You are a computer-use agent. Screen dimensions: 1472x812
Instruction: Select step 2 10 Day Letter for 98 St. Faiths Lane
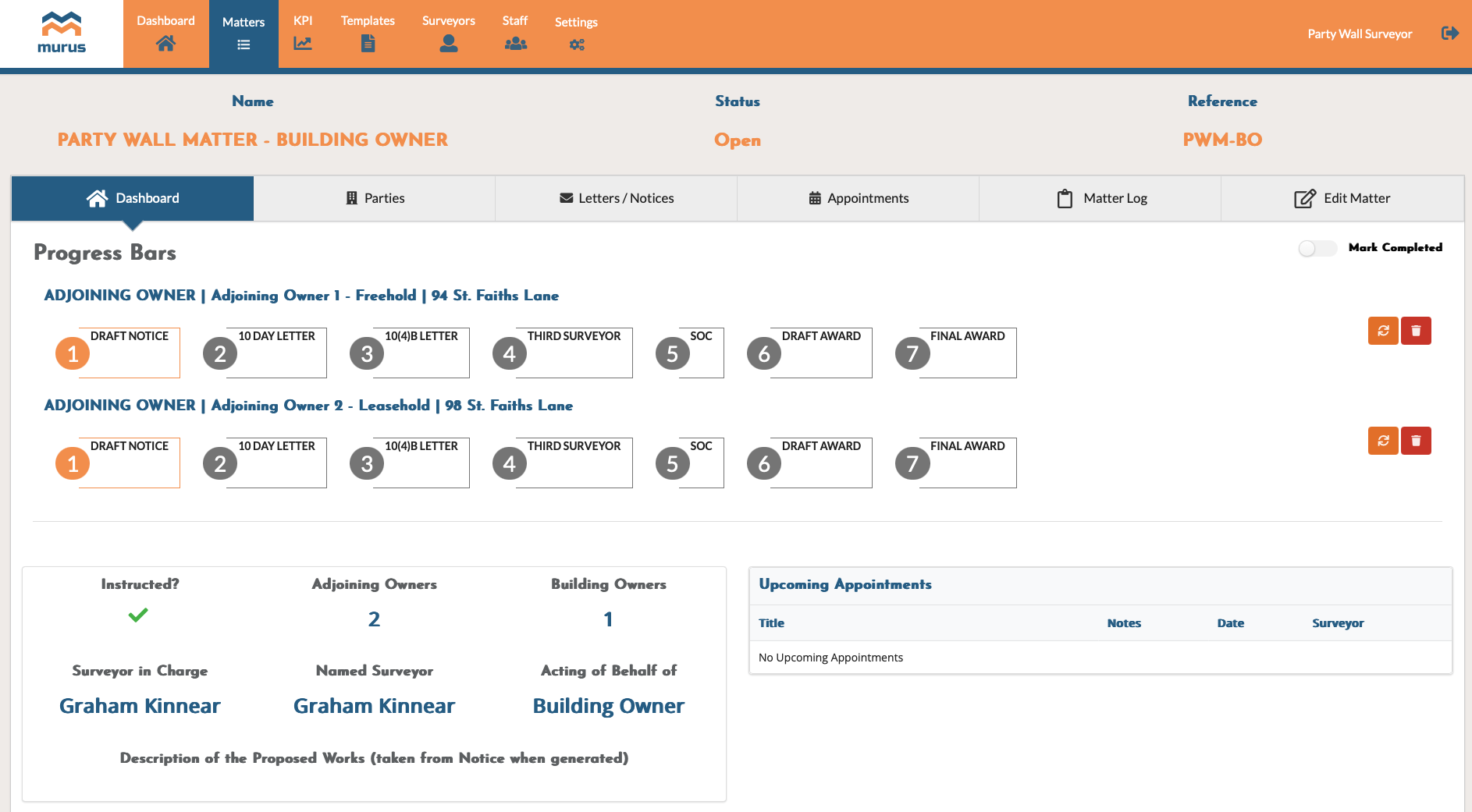[x=265, y=463]
